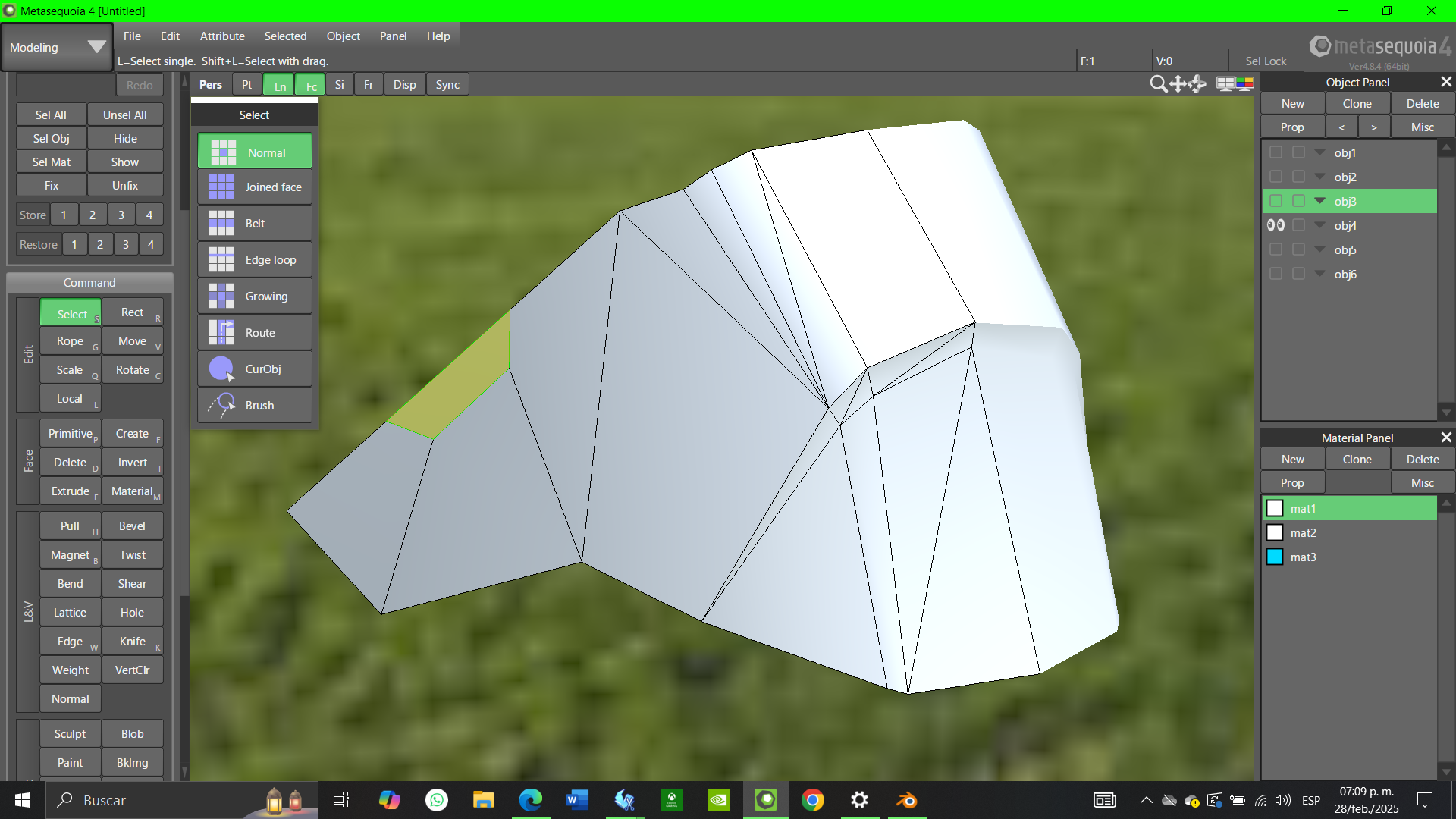Switch to the Fr view tab

(369, 85)
